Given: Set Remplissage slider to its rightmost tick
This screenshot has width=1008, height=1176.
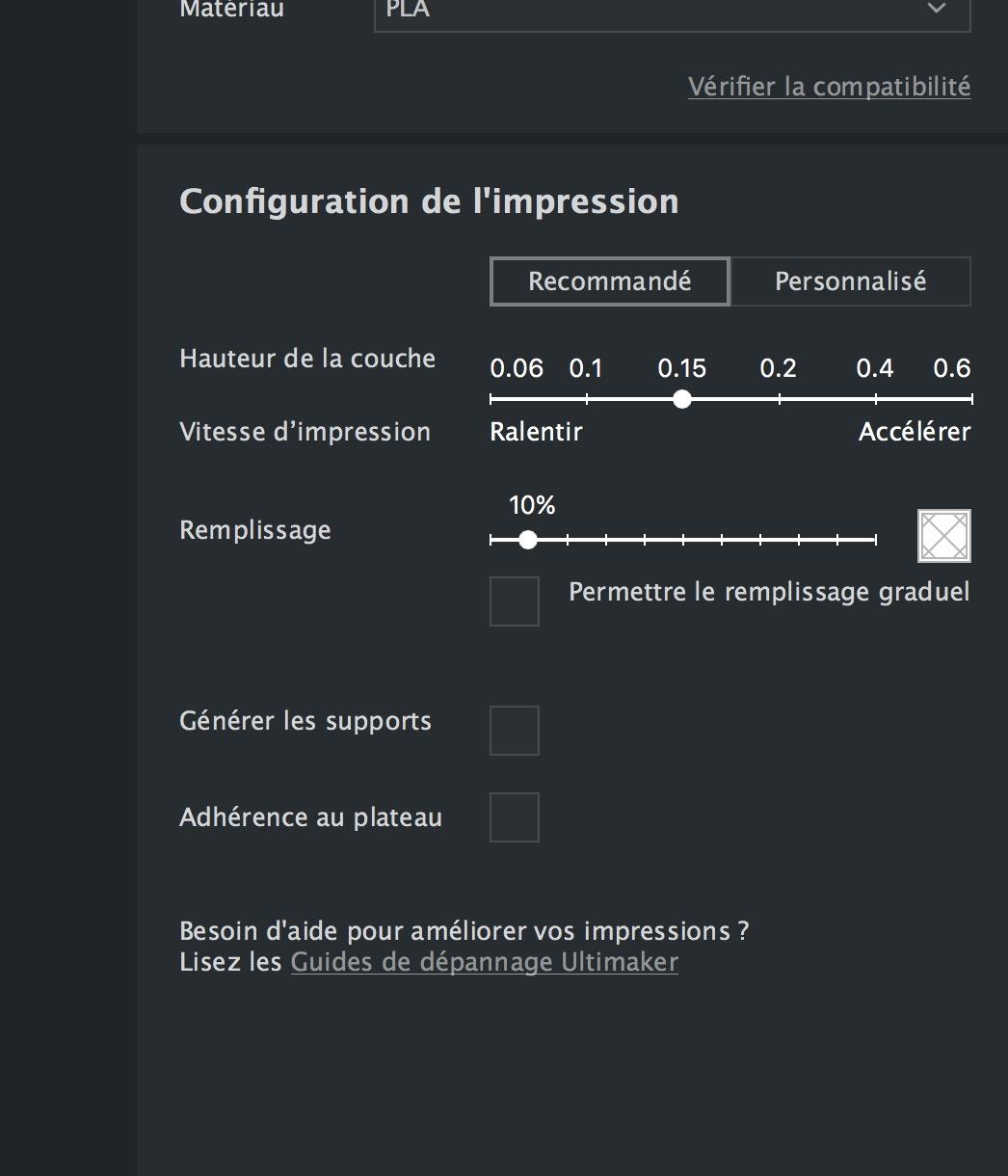Looking at the screenshot, I should [x=875, y=541].
